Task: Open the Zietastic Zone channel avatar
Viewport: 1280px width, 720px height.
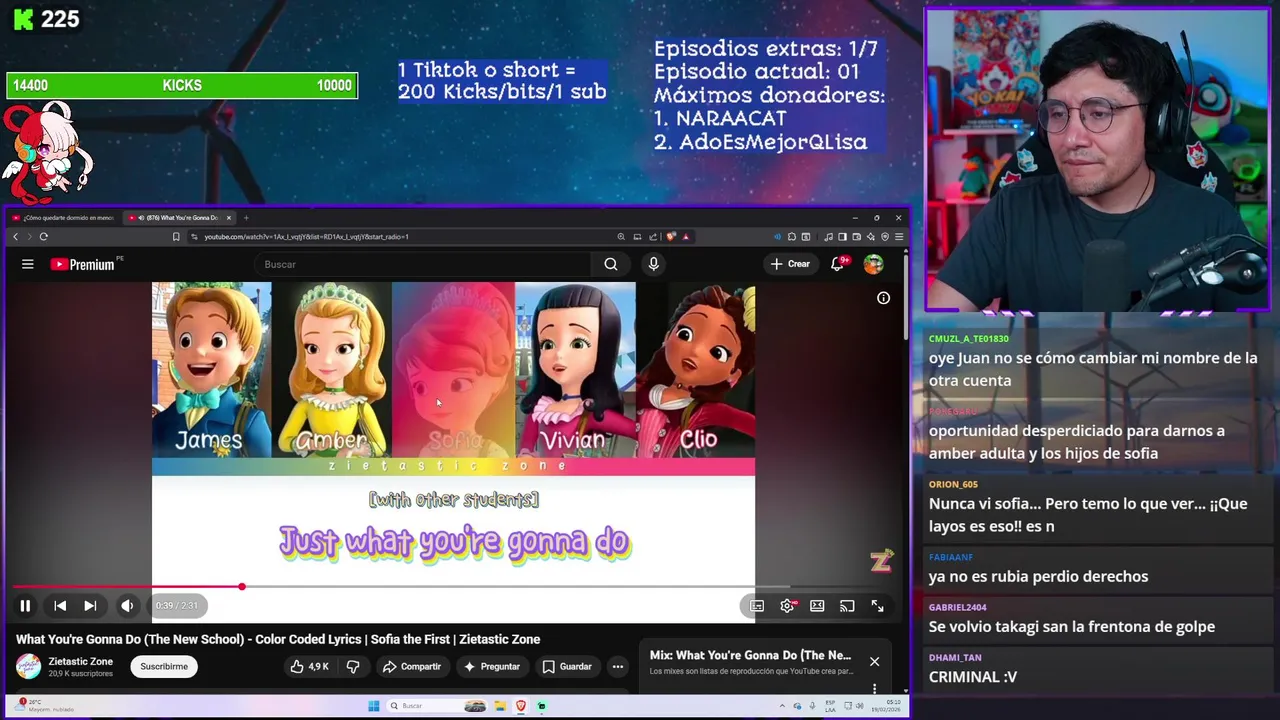Action: pos(29,666)
